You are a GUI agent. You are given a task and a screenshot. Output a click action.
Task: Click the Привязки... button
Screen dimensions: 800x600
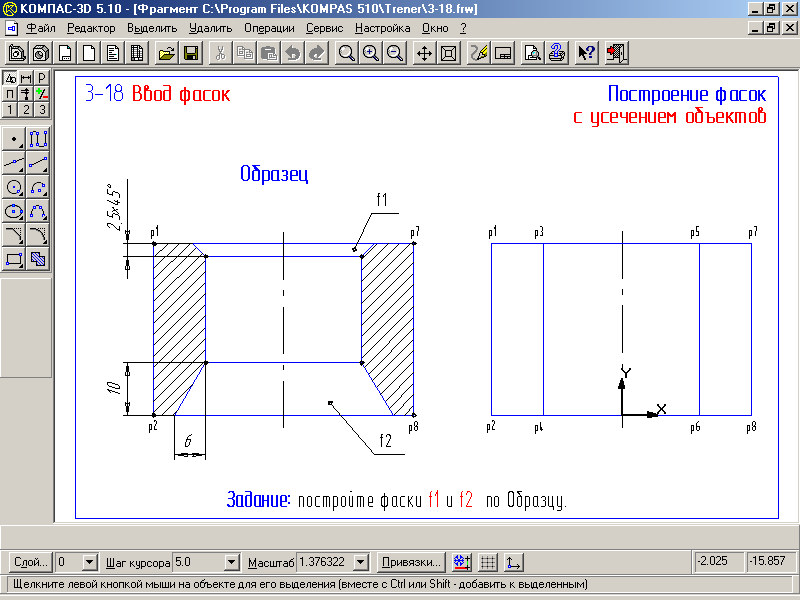[411, 562]
